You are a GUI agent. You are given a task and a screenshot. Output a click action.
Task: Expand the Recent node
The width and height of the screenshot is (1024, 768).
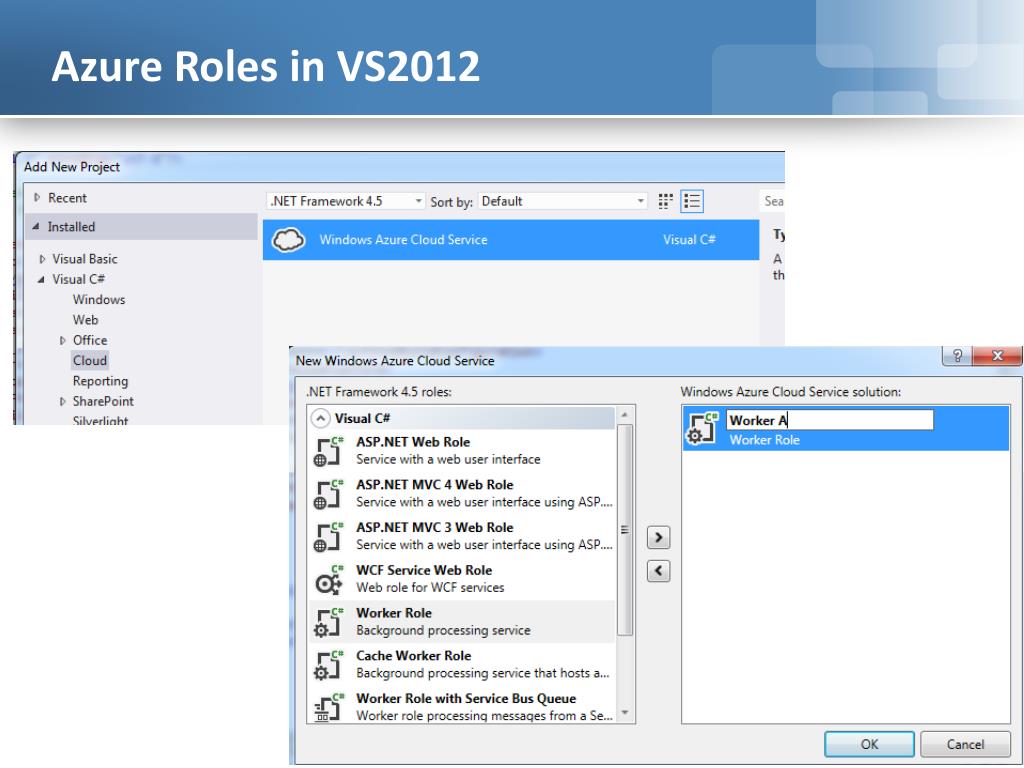tap(37, 197)
